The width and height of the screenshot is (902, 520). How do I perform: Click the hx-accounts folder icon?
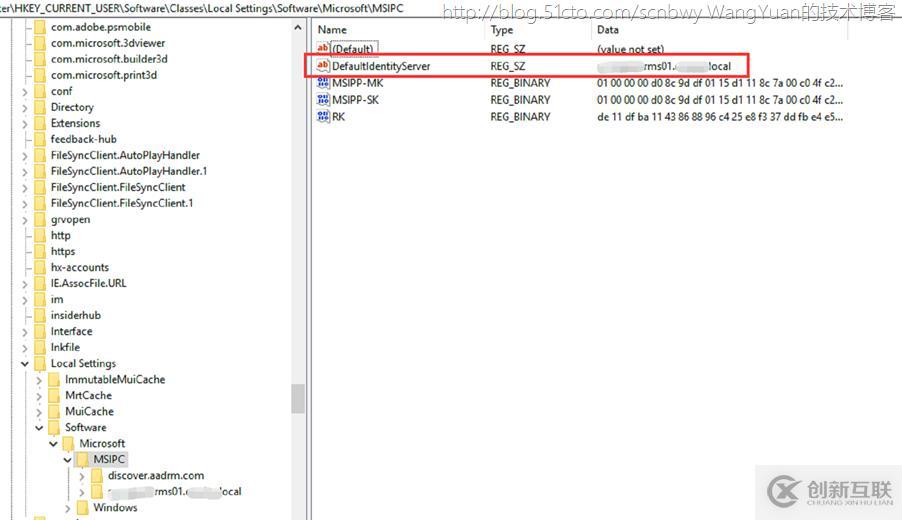(40, 267)
